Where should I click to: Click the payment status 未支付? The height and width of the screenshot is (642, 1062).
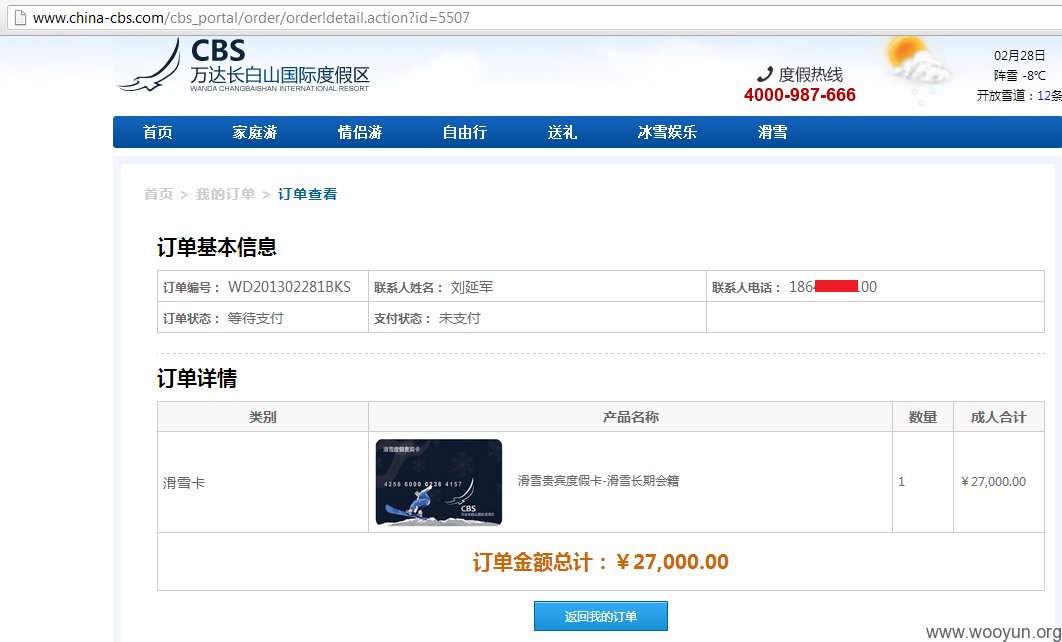pyautogui.click(x=459, y=318)
